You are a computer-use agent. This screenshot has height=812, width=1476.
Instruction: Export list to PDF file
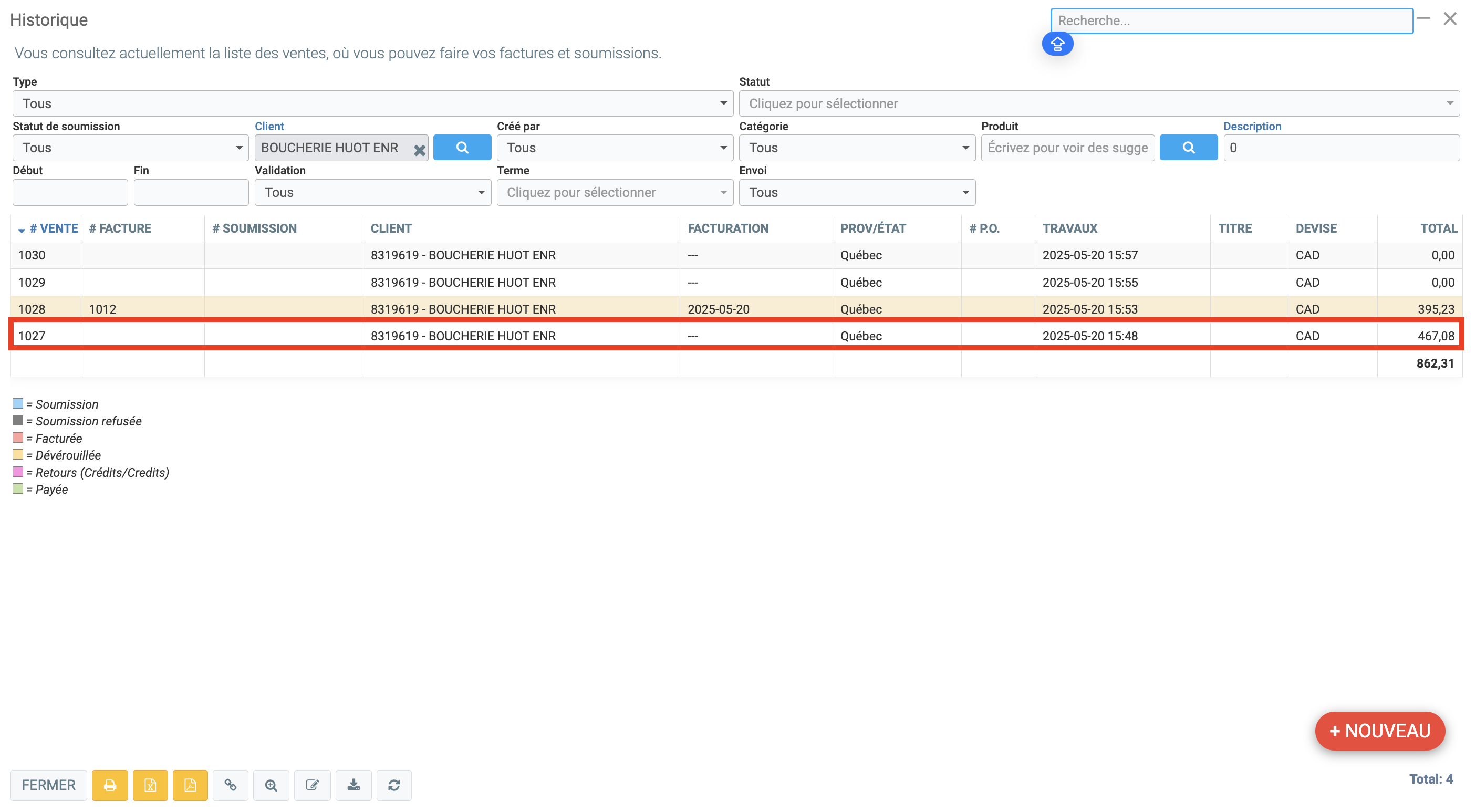click(190, 785)
